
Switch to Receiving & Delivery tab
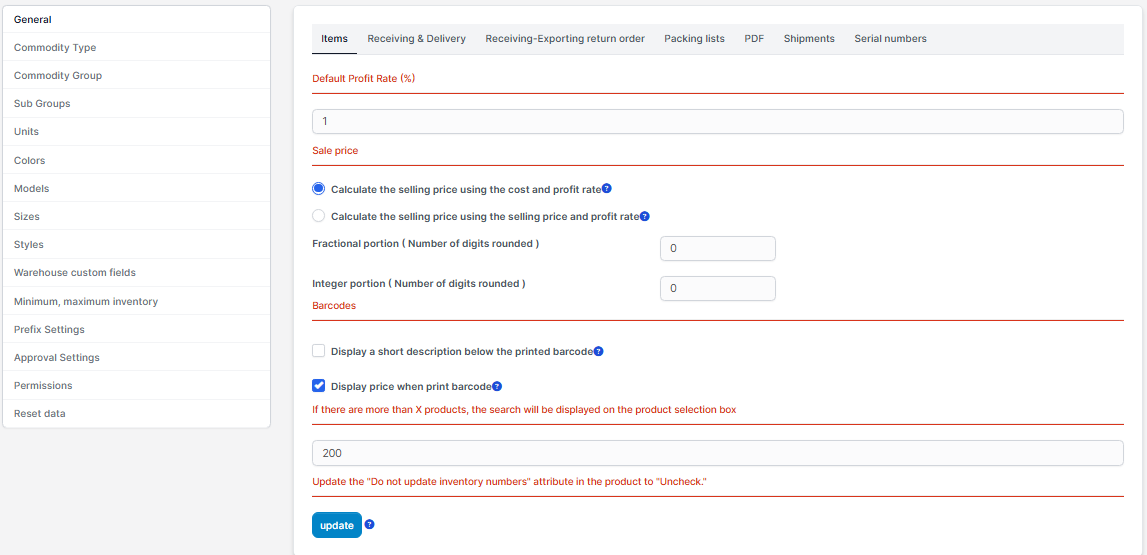(416, 39)
